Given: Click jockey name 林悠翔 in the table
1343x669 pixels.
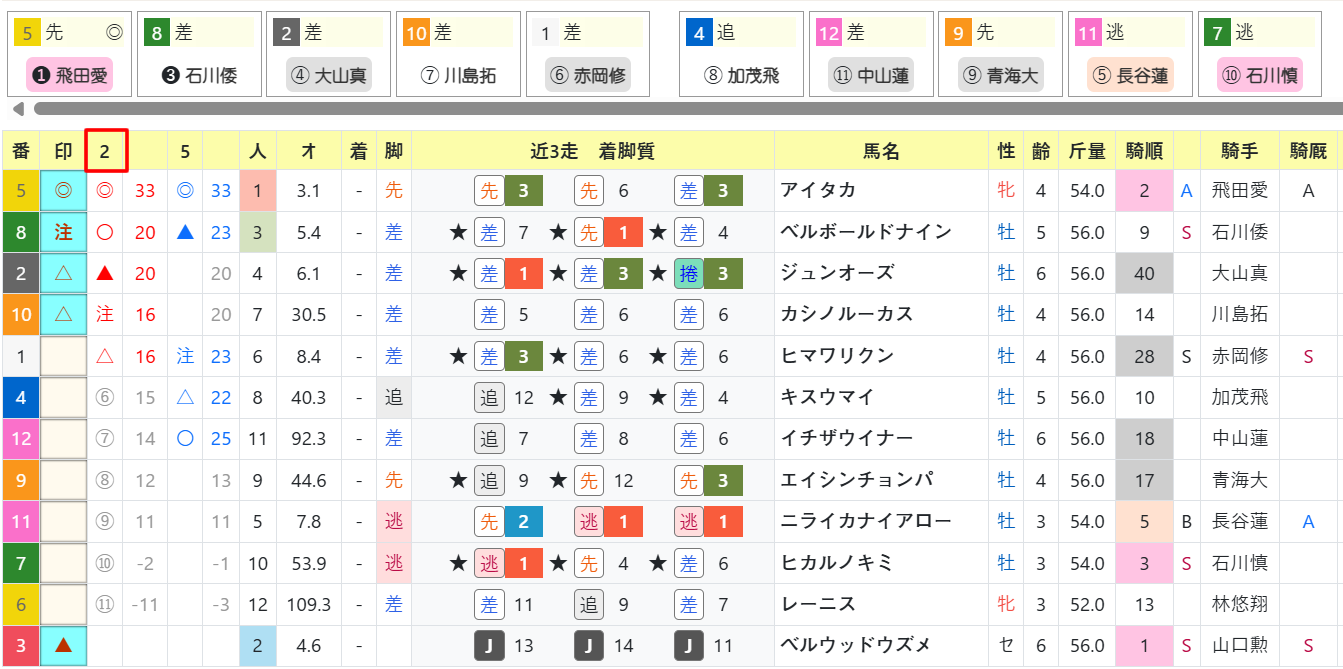Looking at the screenshot, I should coord(1239,605).
